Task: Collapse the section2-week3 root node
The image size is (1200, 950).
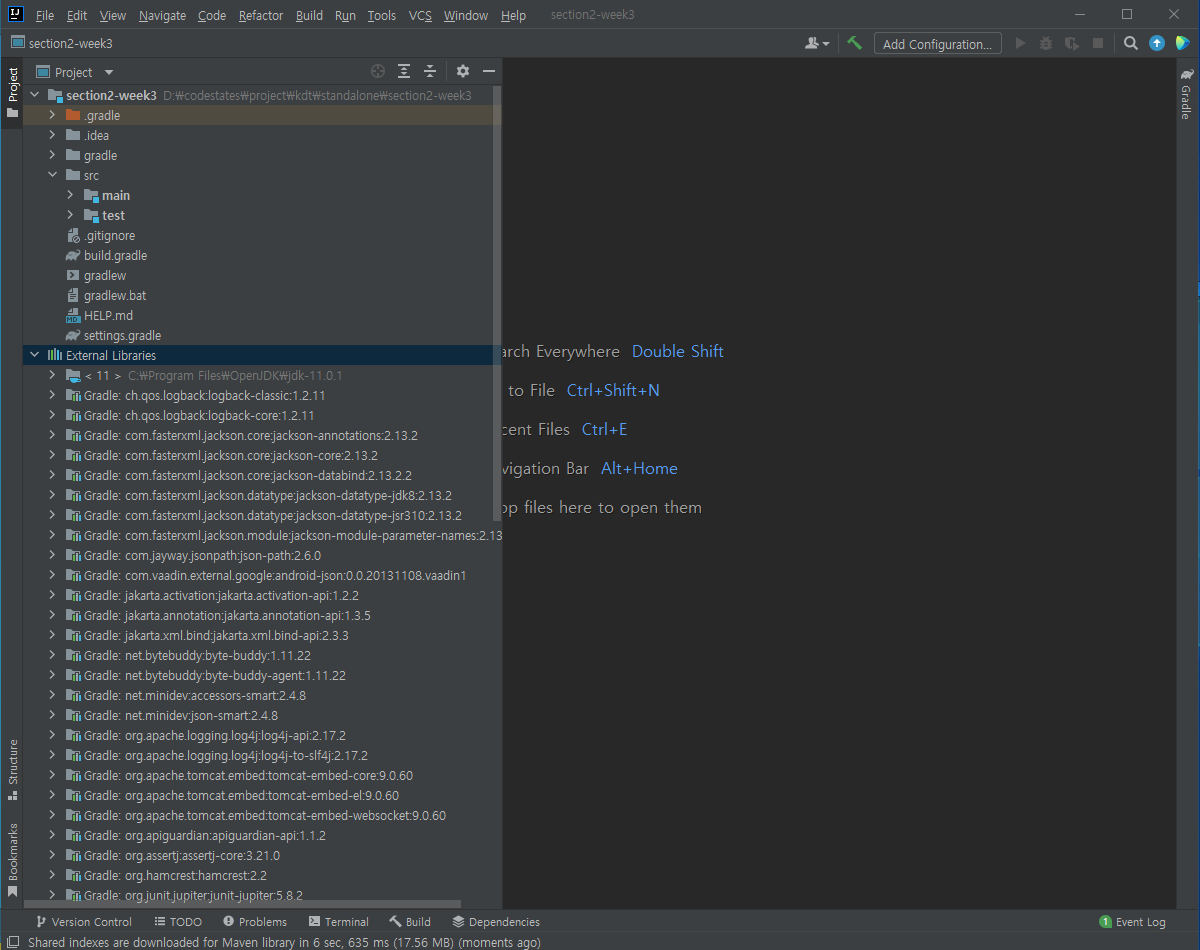Action: (x=35, y=95)
